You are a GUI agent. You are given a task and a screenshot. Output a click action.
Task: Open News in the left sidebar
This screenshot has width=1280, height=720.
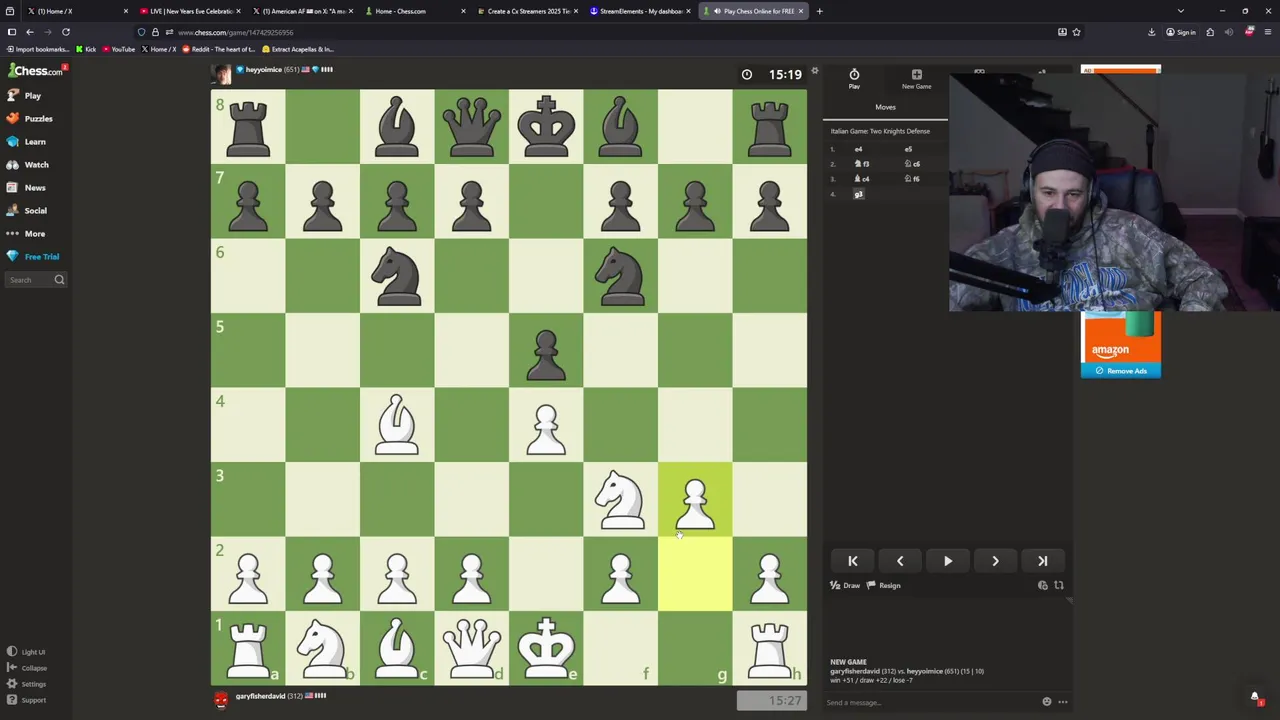point(26,188)
